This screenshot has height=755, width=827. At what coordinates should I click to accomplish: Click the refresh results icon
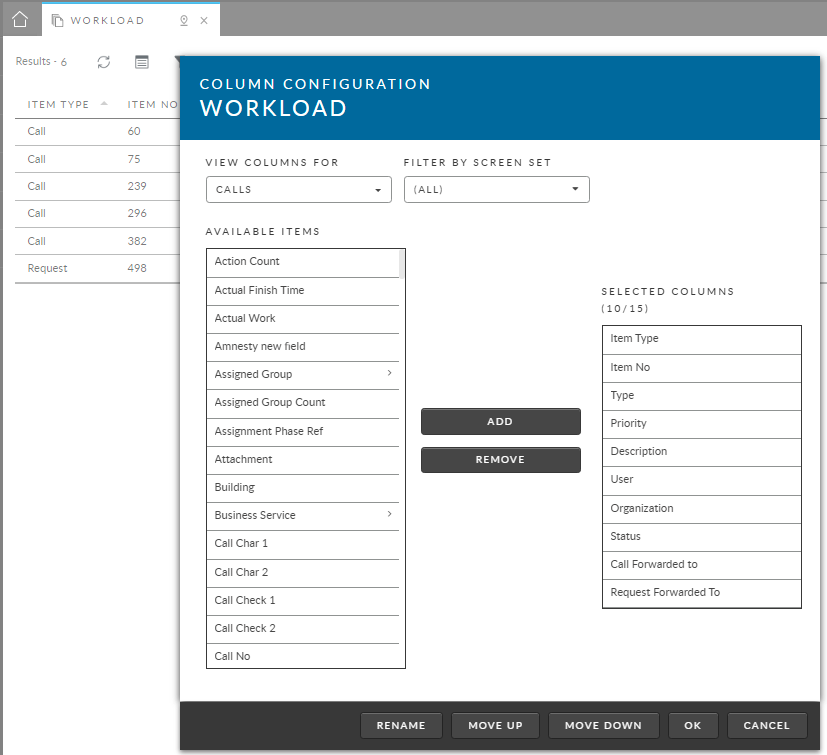[x=103, y=62]
